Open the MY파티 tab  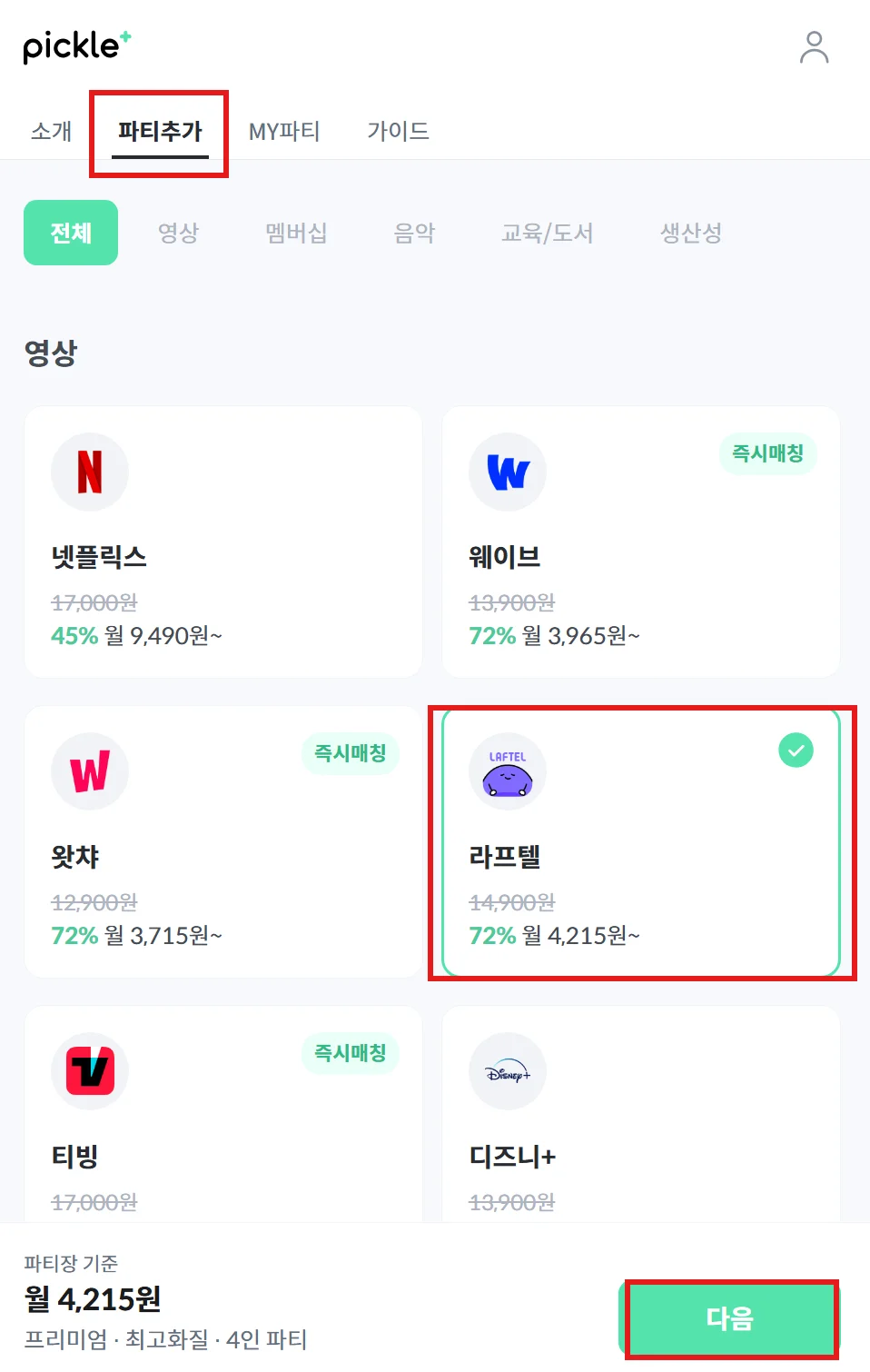[284, 131]
